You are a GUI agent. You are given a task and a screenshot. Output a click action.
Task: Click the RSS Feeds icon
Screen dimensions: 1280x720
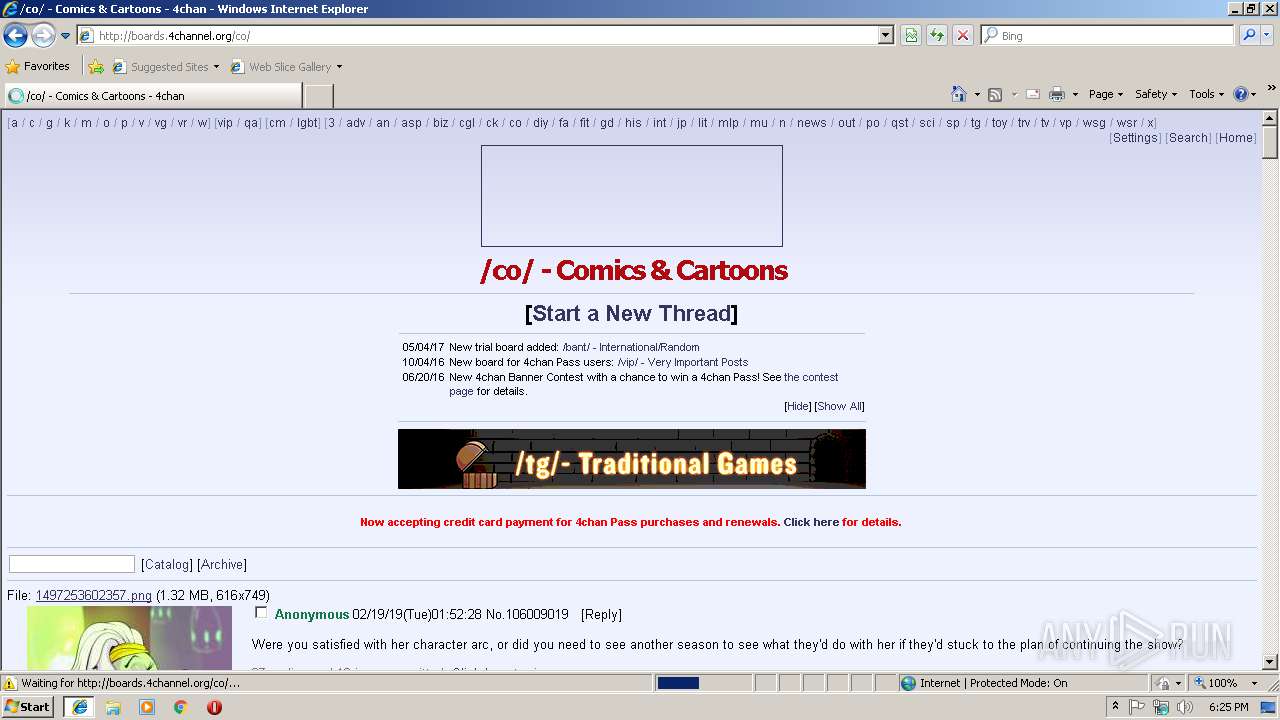(995, 94)
